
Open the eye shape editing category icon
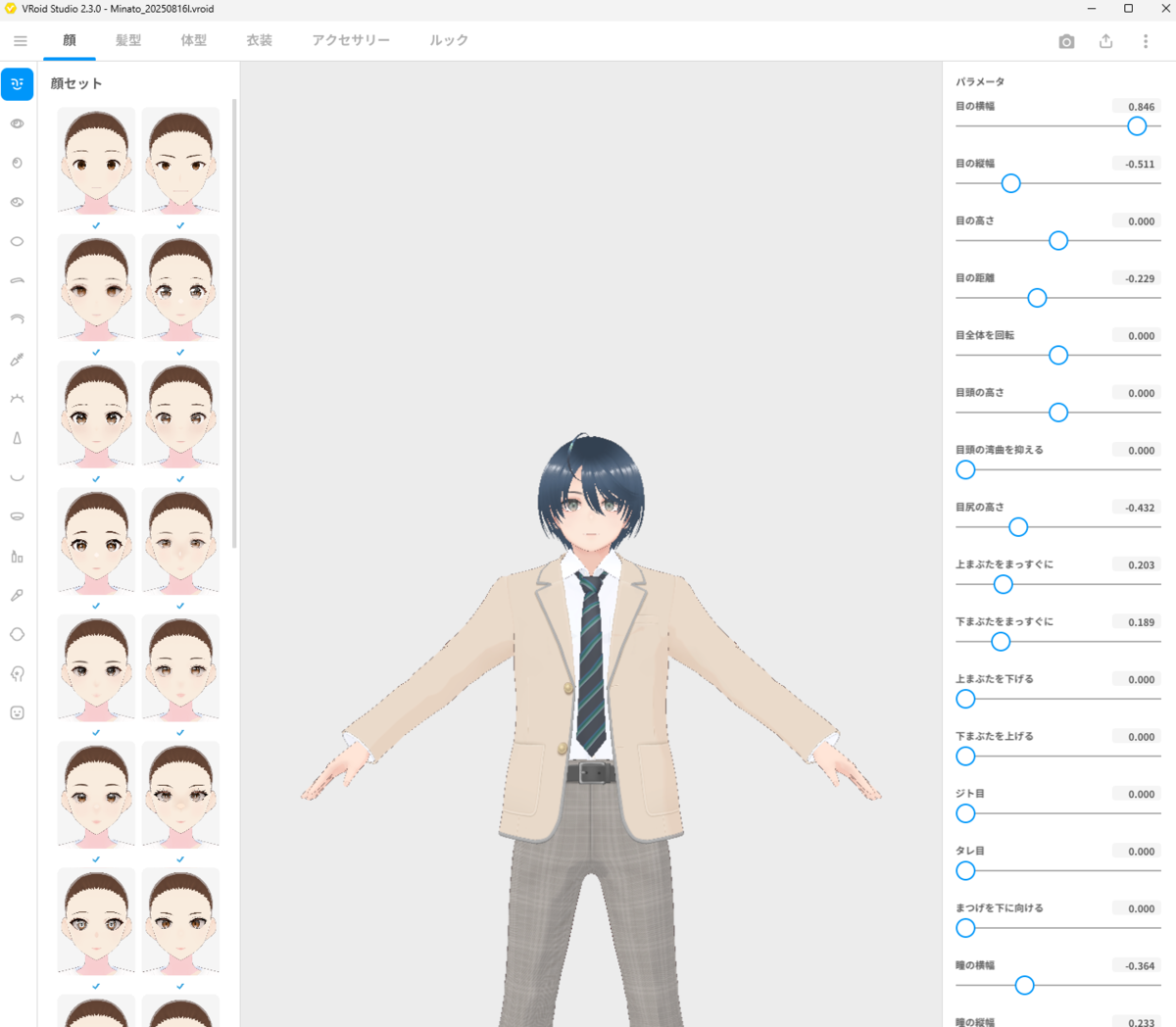pos(17,123)
